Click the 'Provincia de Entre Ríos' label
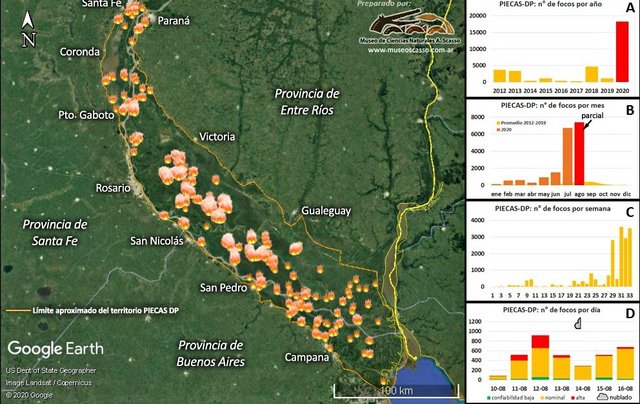 (x=307, y=102)
